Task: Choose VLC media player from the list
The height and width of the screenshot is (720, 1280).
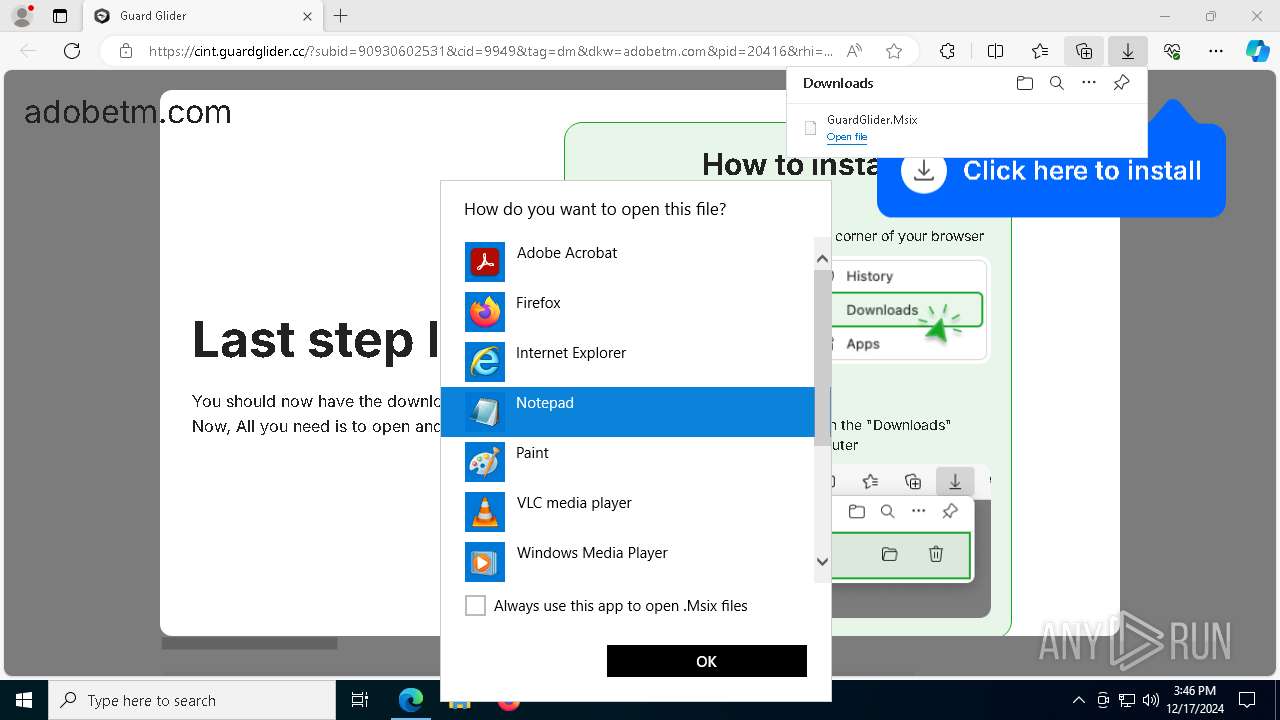Action: (x=628, y=512)
